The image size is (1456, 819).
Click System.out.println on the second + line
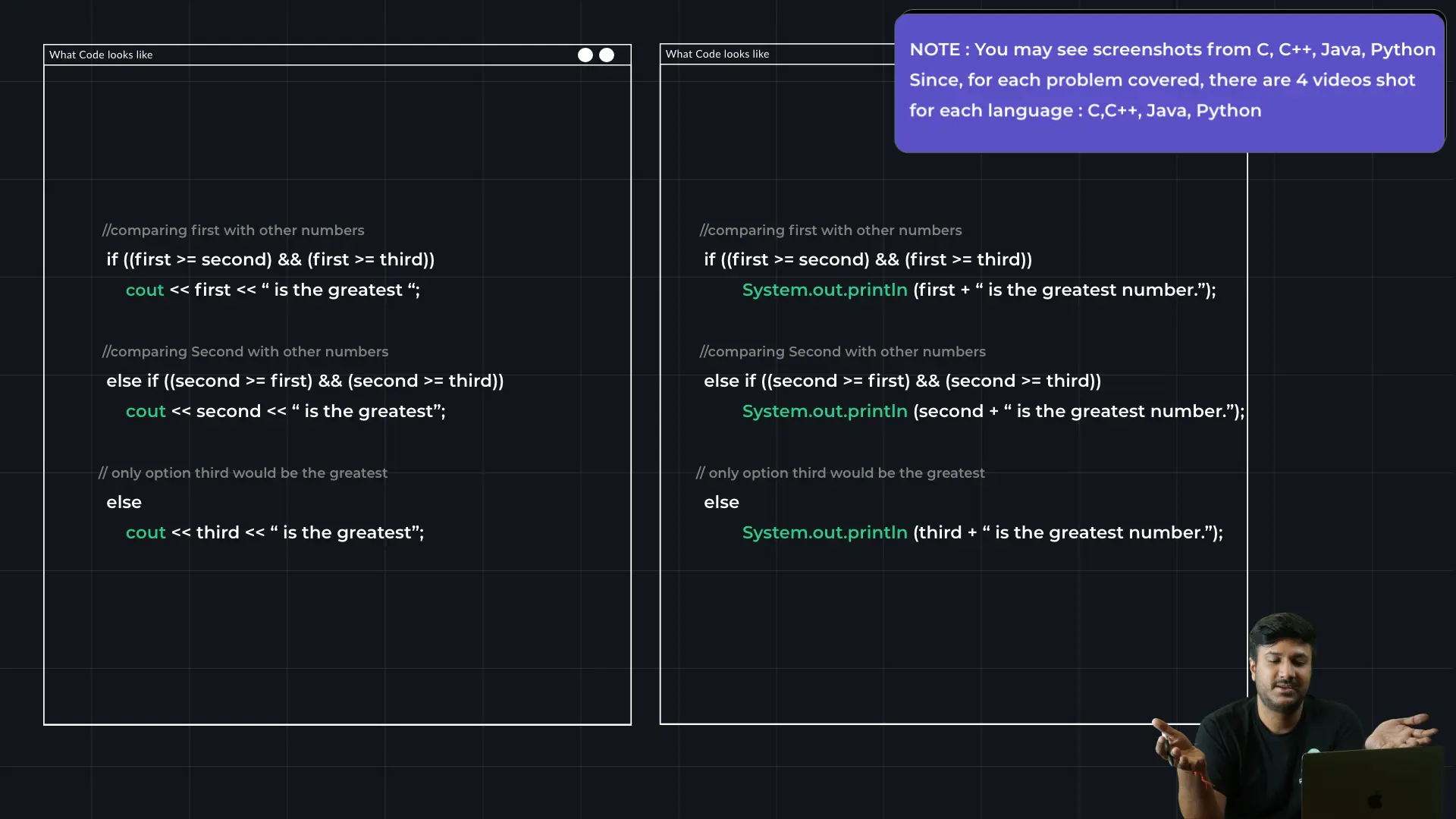[824, 412]
